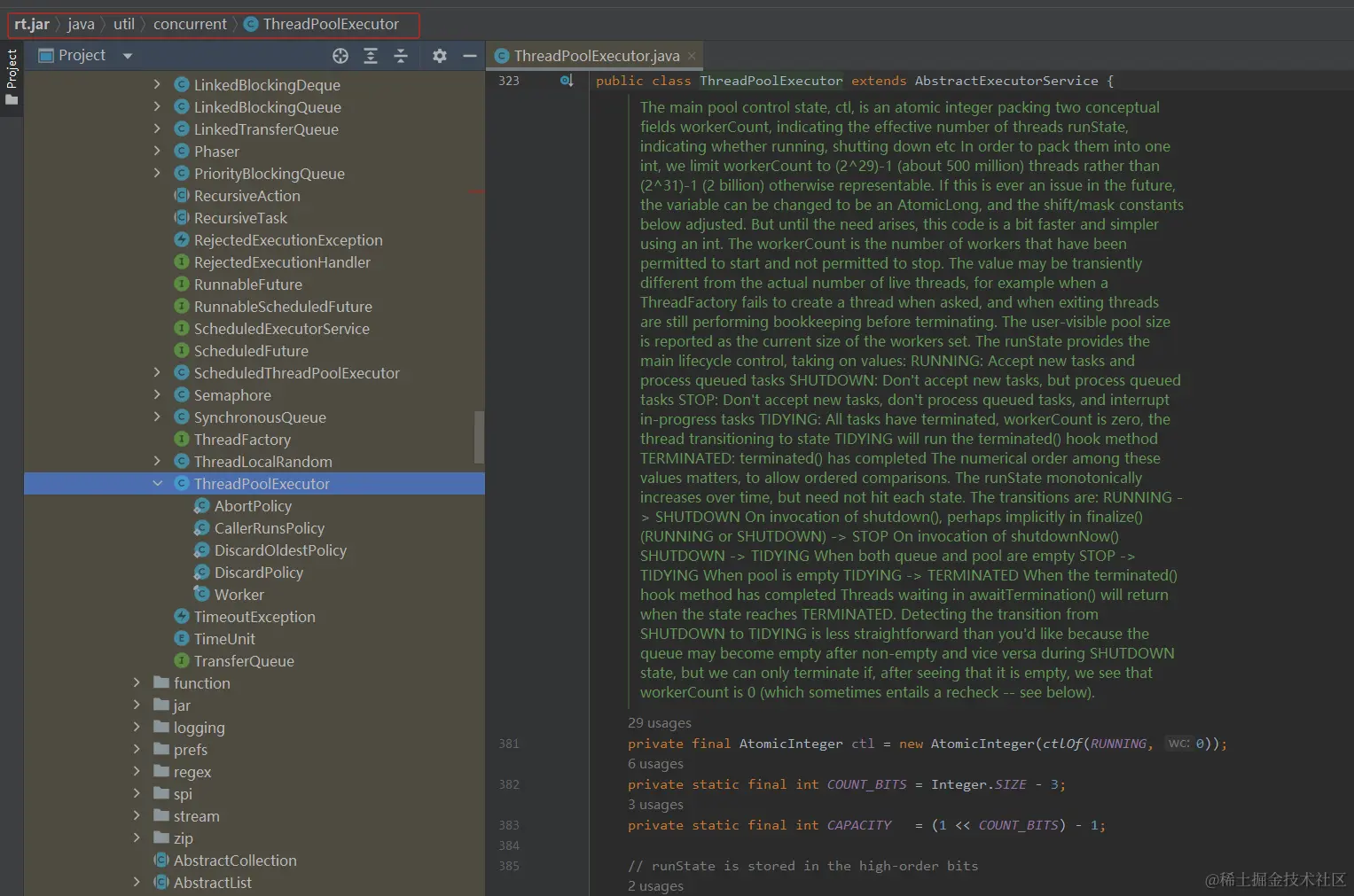The width and height of the screenshot is (1354, 896).
Task: Click the expand all icon in Project panel
Action: click(x=371, y=56)
